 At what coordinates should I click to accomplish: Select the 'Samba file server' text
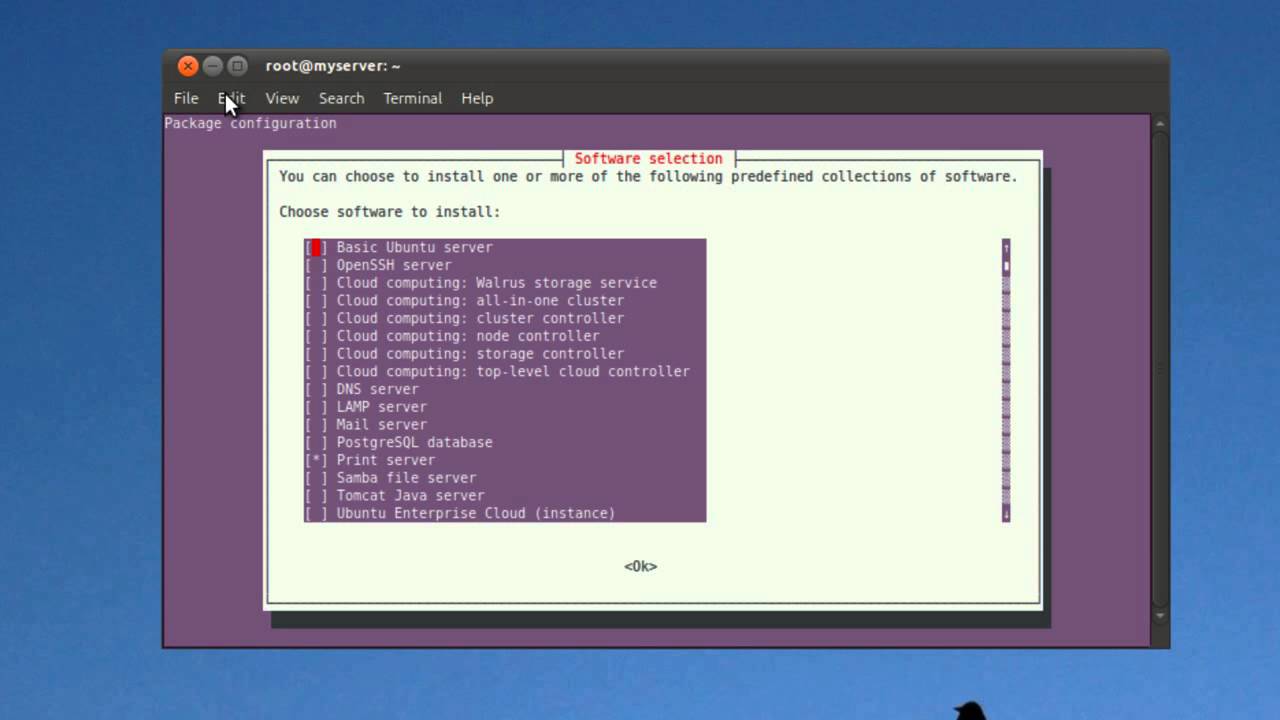[407, 478]
